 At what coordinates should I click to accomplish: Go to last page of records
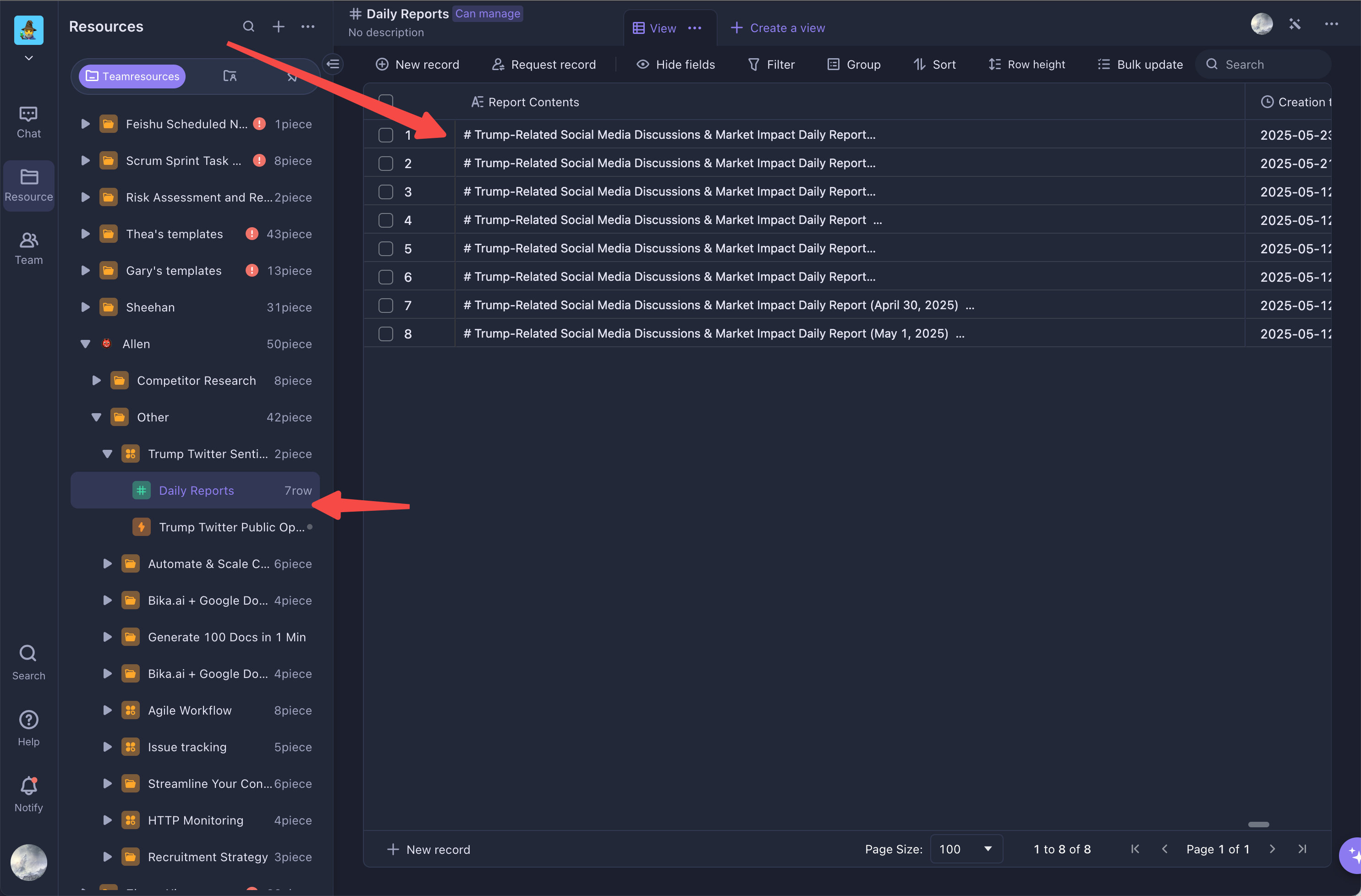(1302, 849)
